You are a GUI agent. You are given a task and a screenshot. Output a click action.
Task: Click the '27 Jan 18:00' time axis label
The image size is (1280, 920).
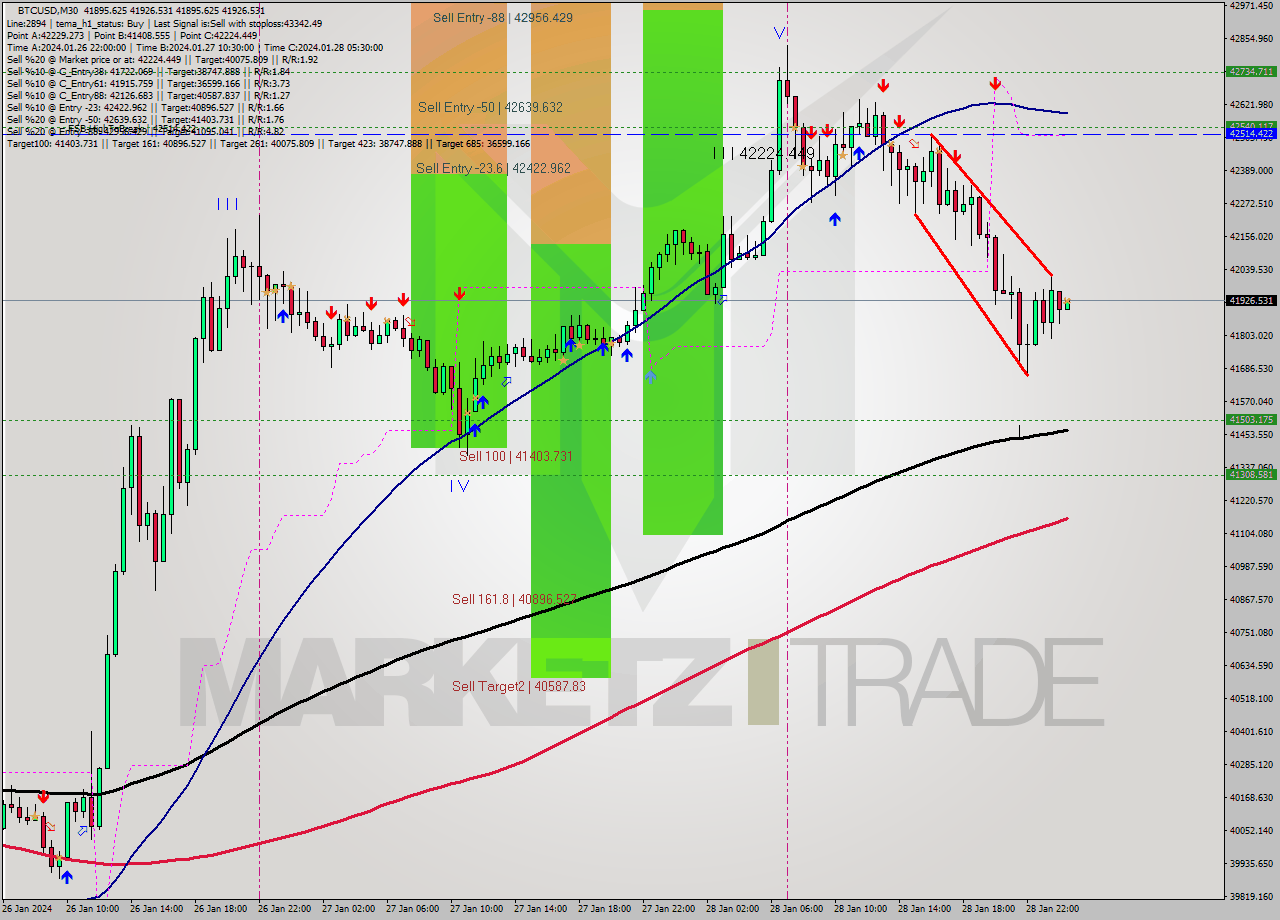pyautogui.click(x=605, y=909)
